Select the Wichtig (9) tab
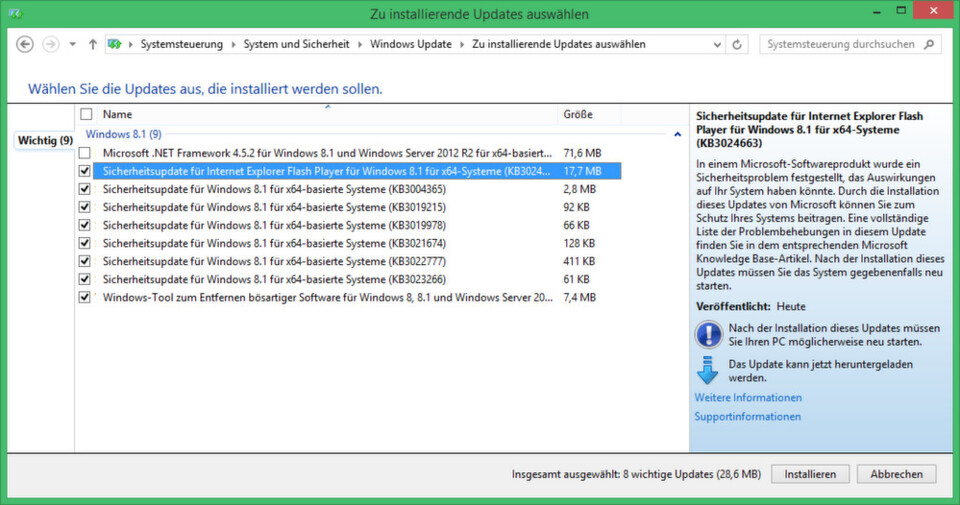960x505 pixels. point(45,141)
